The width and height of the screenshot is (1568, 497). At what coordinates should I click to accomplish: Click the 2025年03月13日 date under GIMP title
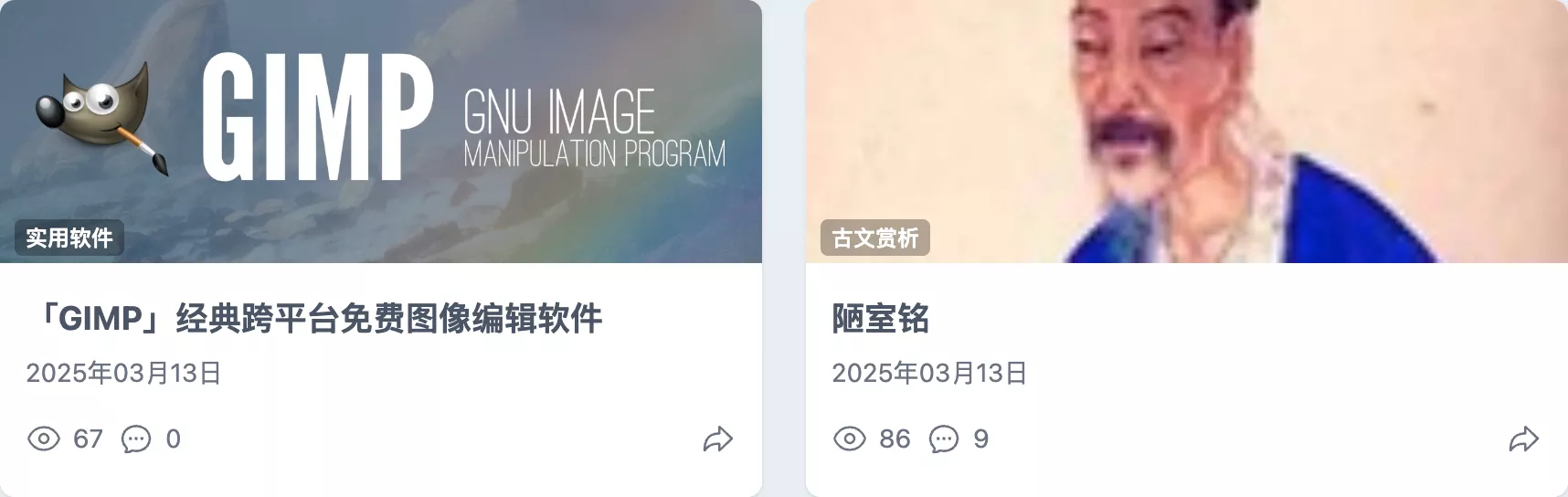pyautogui.click(x=123, y=373)
